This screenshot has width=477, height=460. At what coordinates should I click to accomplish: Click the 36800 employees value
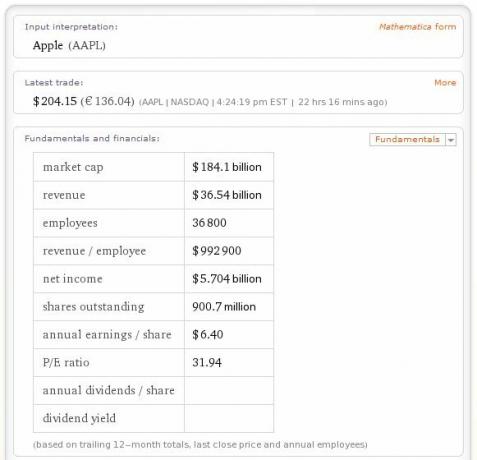tap(209, 223)
